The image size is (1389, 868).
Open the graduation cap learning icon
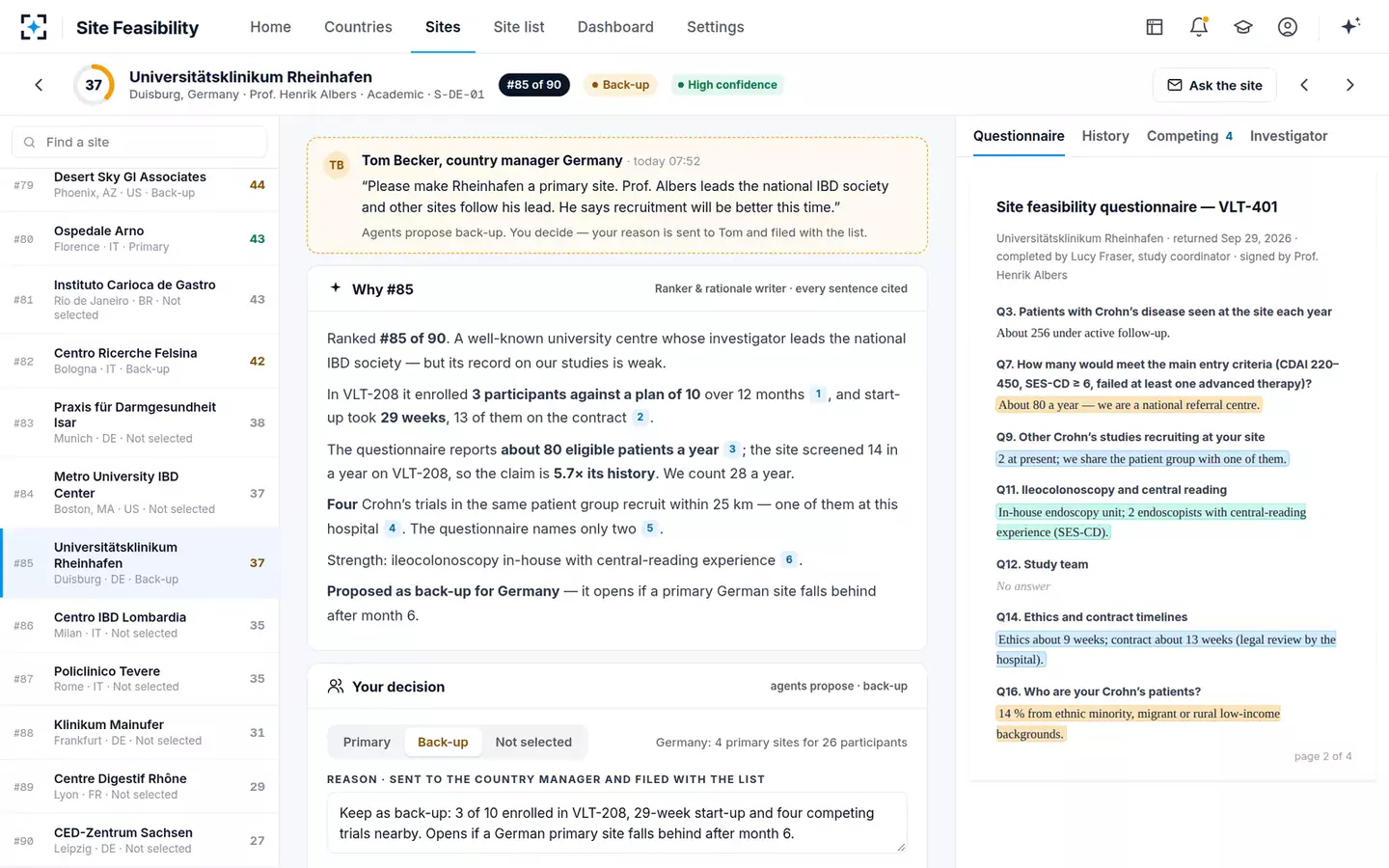coord(1243,27)
